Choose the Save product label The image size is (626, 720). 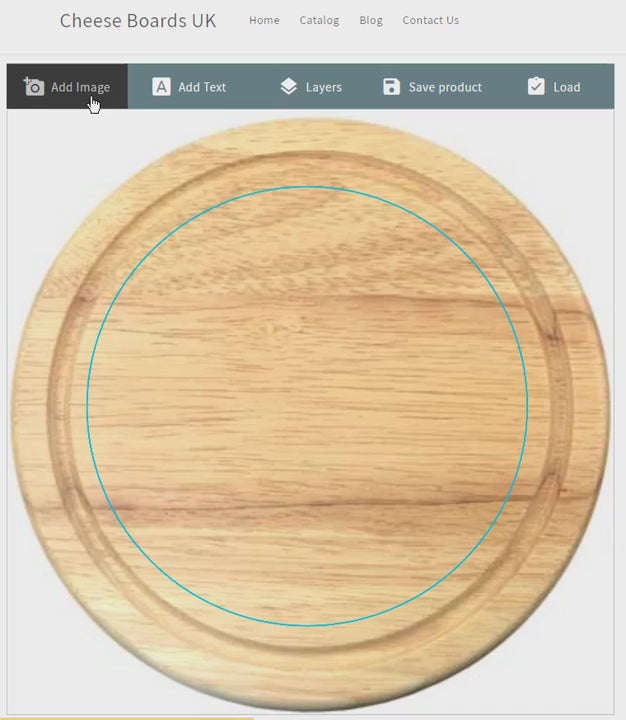coord(445,87)
